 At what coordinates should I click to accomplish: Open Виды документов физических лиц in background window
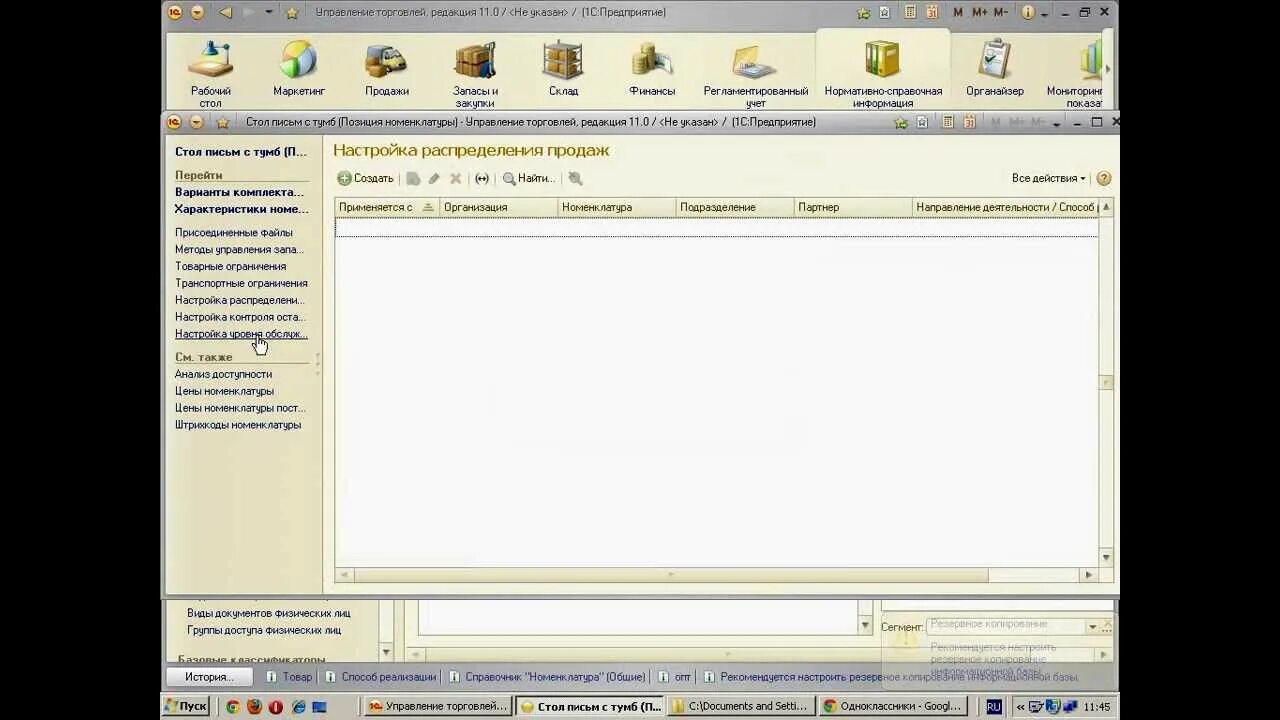268,613
